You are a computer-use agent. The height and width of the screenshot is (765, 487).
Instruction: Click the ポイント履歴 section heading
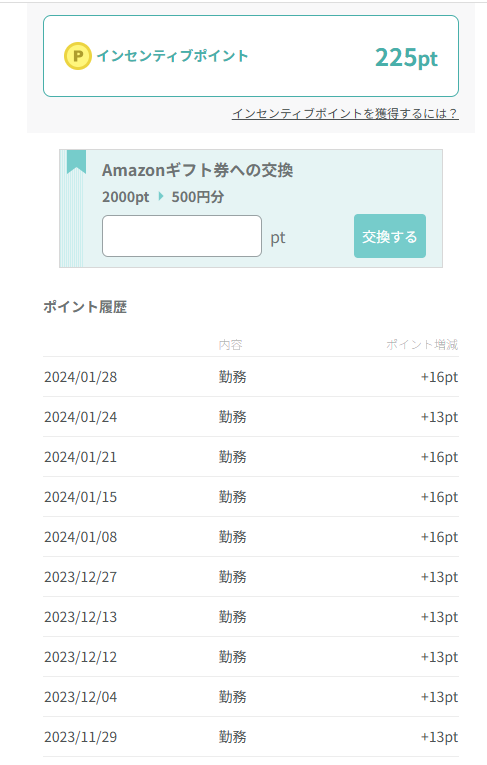(85, 307)
